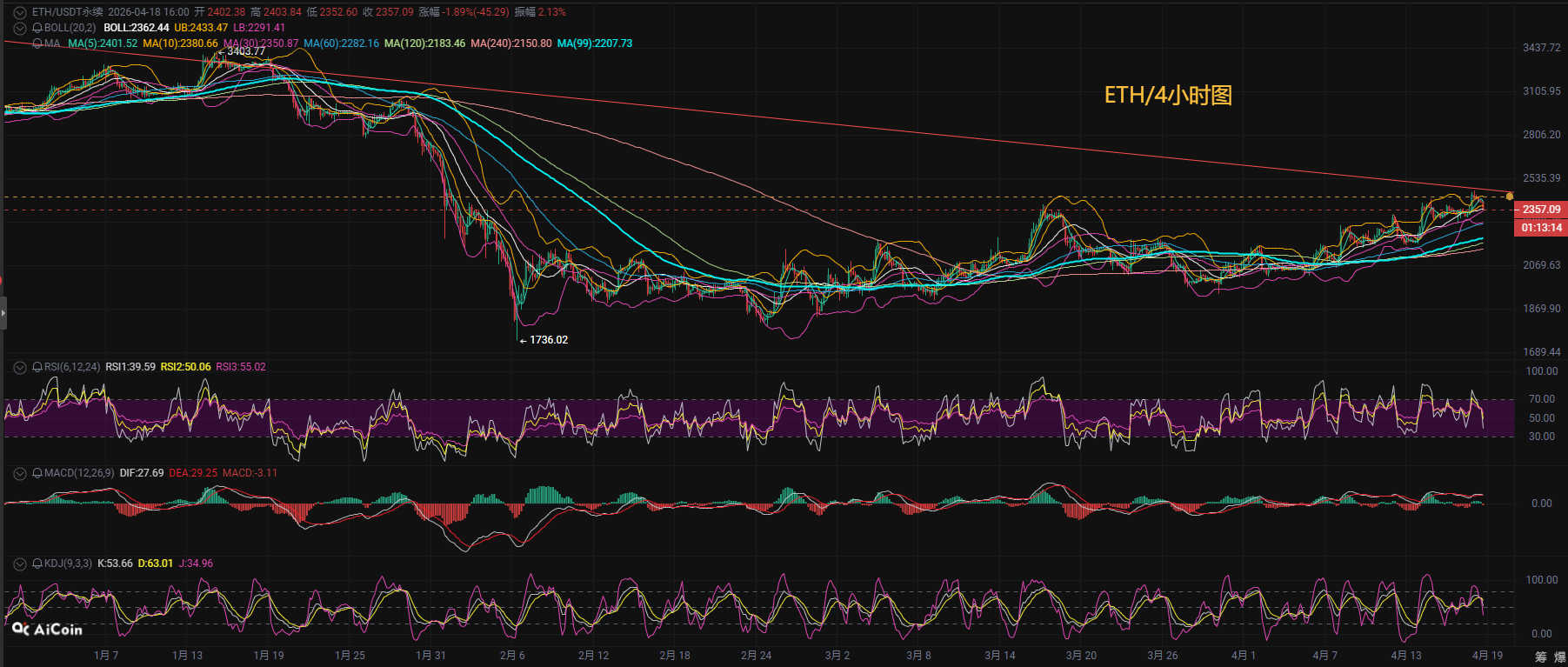Click the MACD alert bell icon
This screenshot has height=667, width=1568.
37,473
